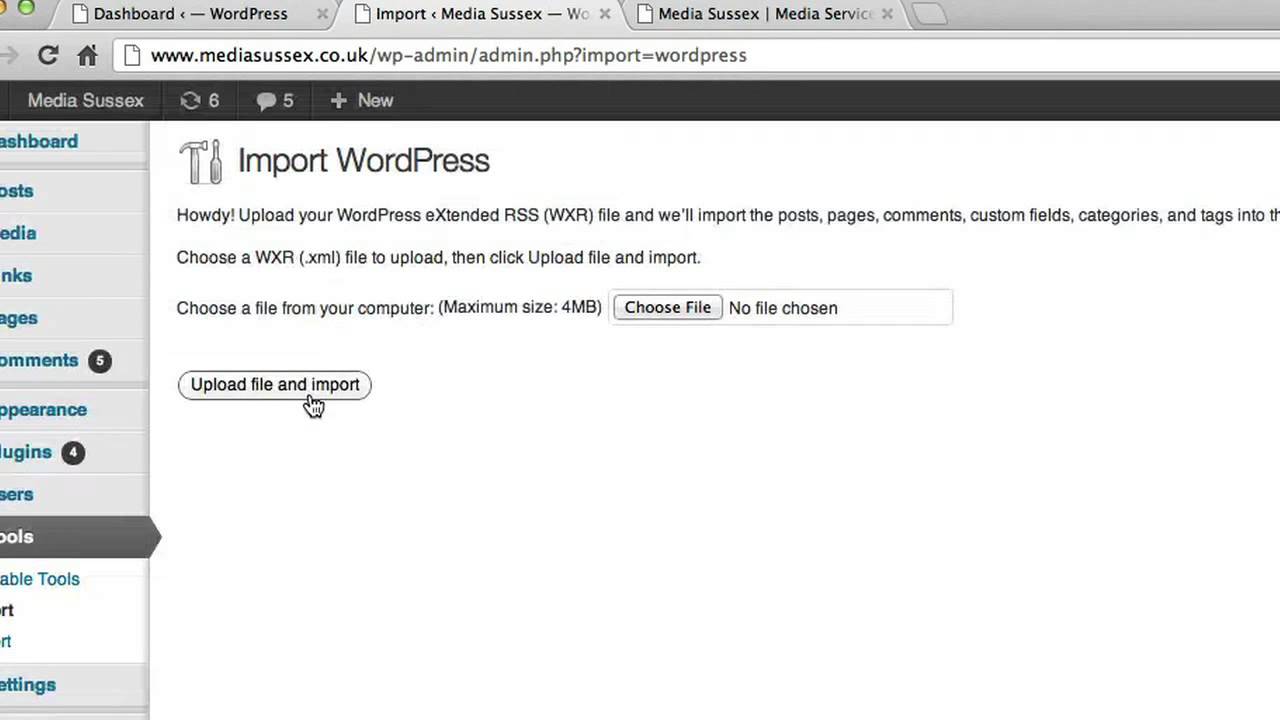Screen dimensions: 1280x720
Task: Open the Media Sussex site menu
Action: (85, 100)
